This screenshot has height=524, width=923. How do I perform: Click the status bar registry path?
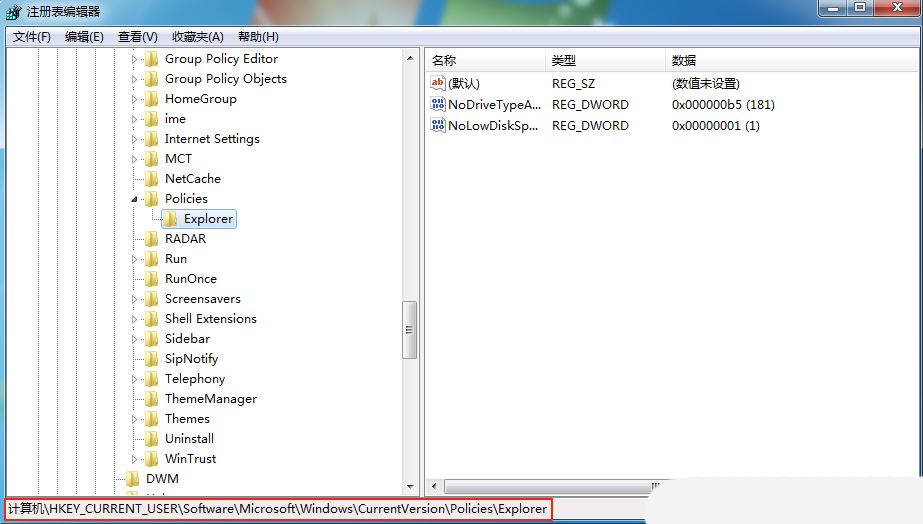click(278, 509)
